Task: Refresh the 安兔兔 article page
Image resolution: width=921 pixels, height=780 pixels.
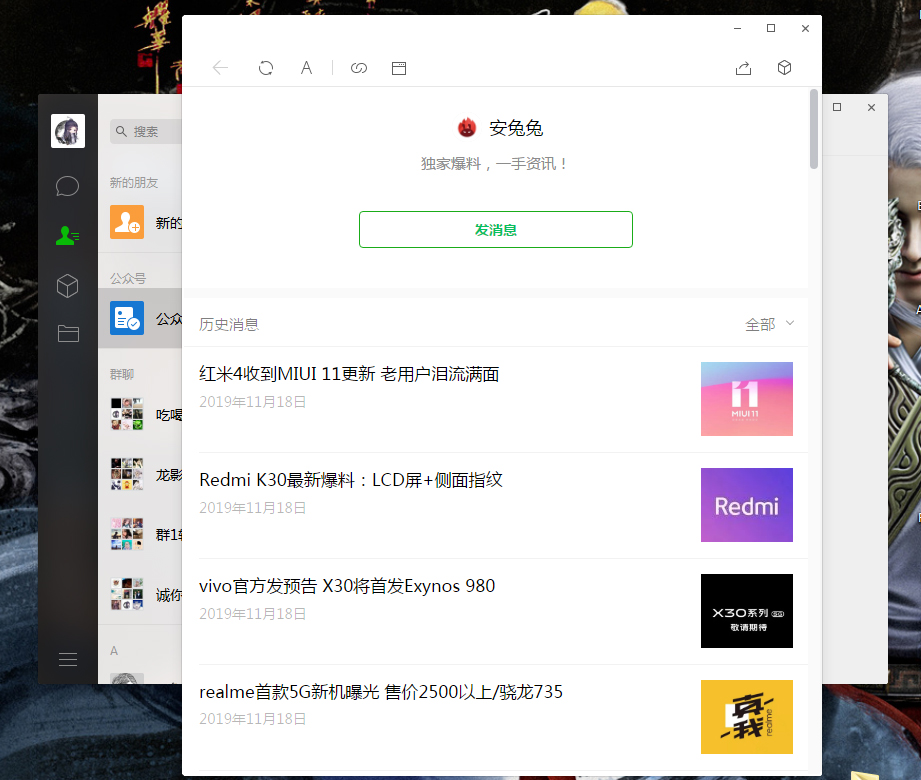Action: [266, 68]
